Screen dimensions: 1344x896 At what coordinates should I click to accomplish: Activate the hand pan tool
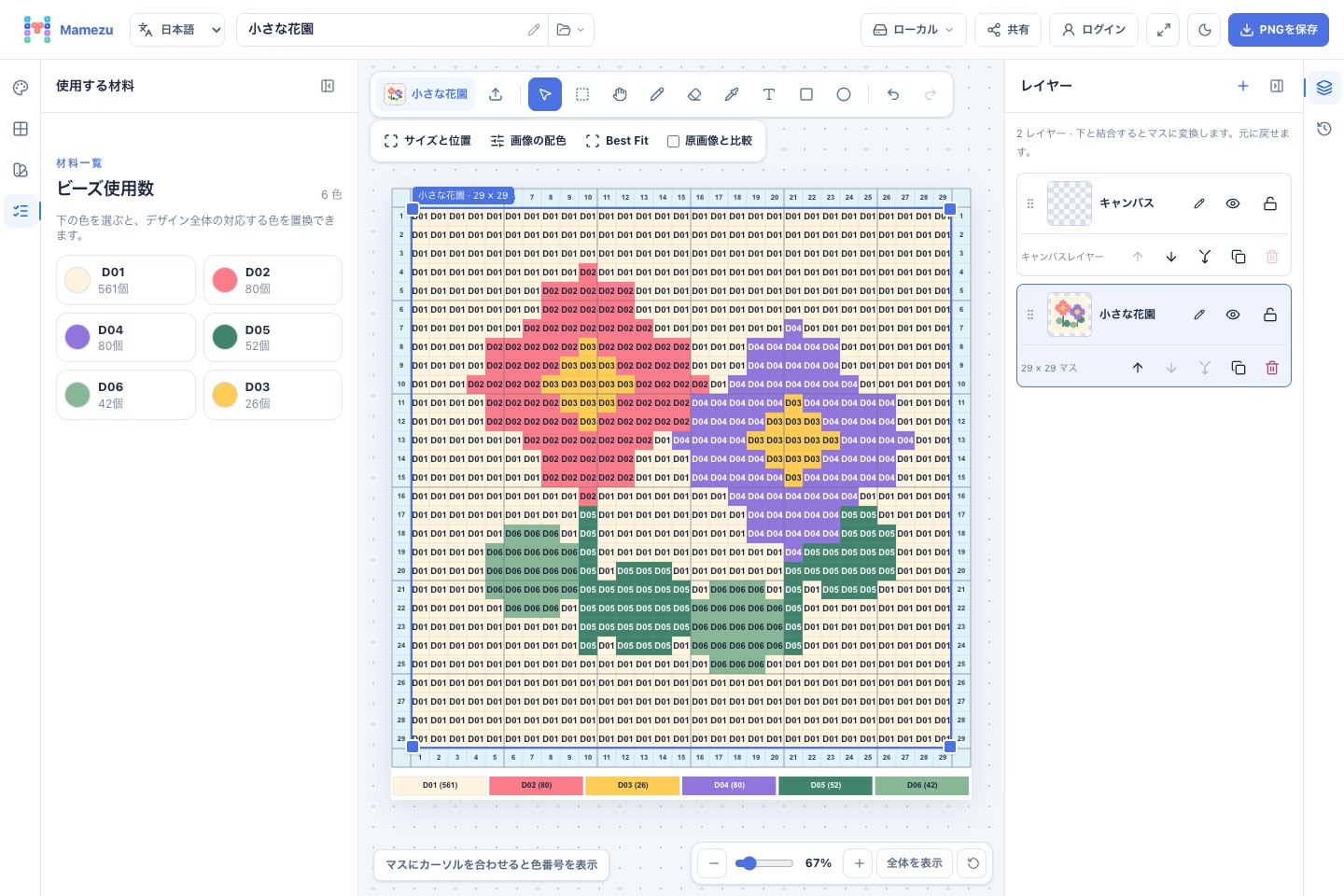[620, 94]
